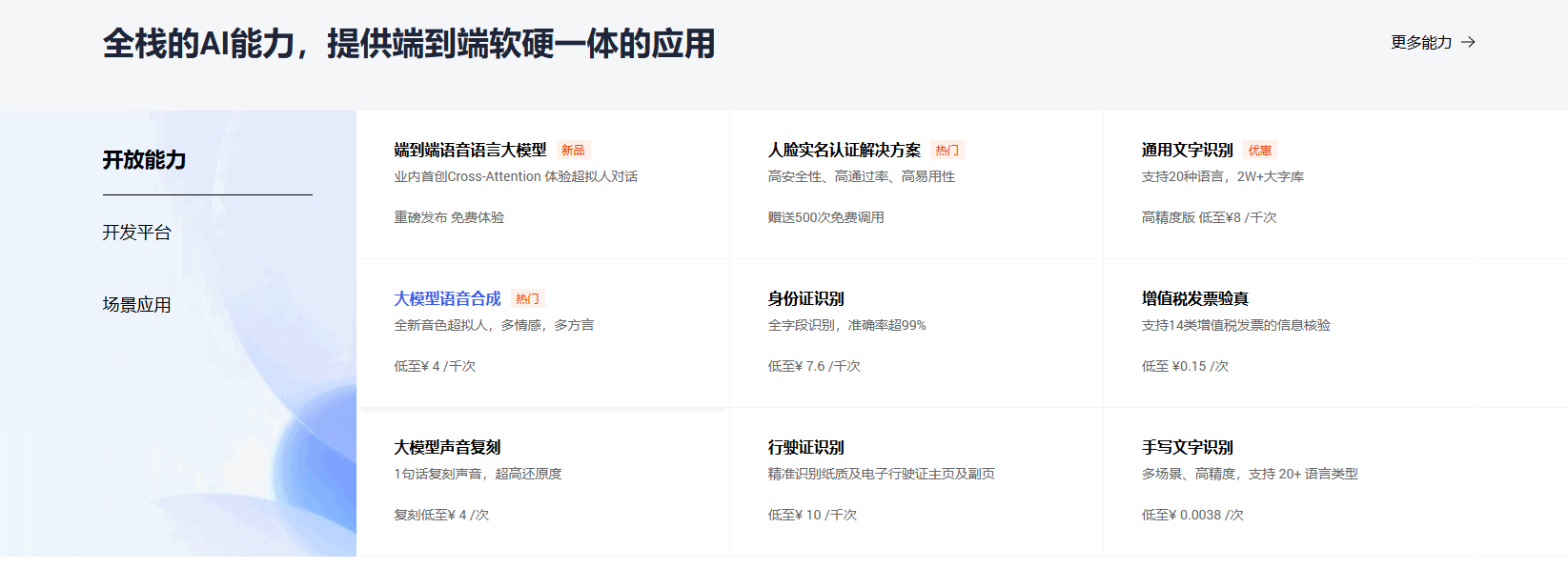The image size is (1568, 569).
Task: Click text 支持20种语言，2W+大字库
Action: tap(1223, 176)
